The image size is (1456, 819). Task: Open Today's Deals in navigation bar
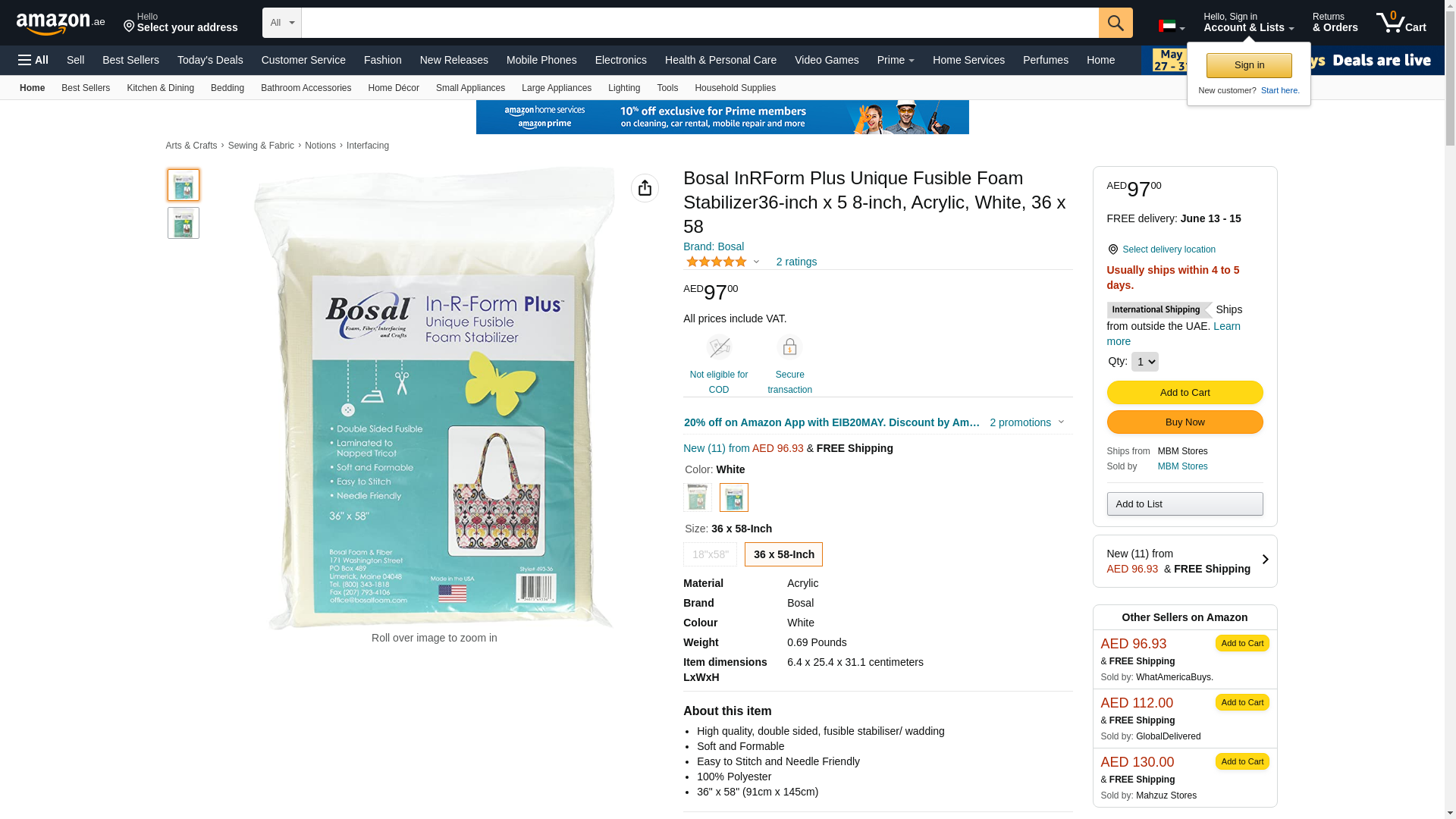(210, 60)
